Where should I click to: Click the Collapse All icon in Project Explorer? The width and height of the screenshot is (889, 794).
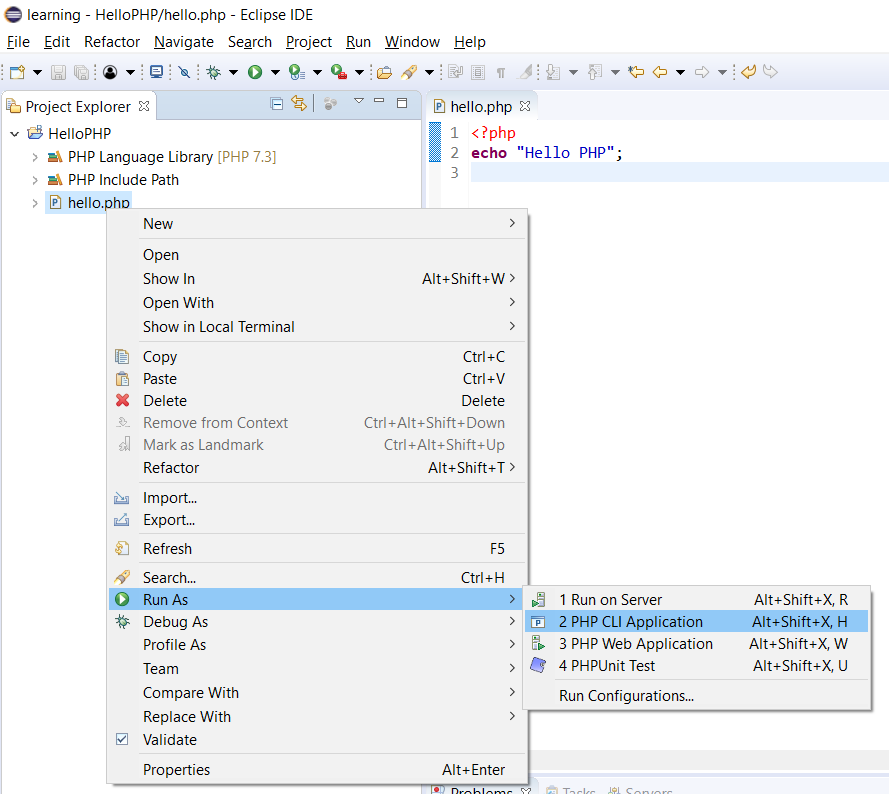tap(277, 104)
